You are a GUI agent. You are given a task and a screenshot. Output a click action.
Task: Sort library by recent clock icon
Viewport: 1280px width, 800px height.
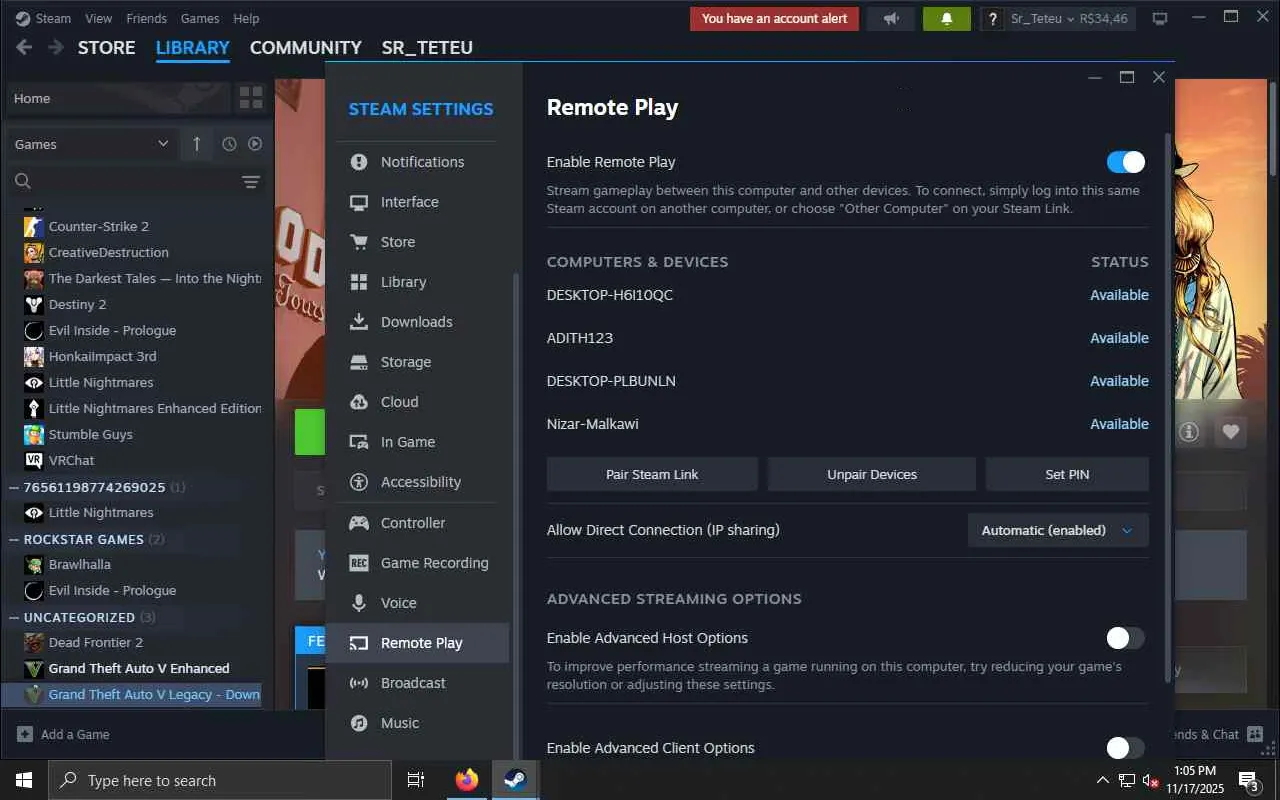[229, 144]
